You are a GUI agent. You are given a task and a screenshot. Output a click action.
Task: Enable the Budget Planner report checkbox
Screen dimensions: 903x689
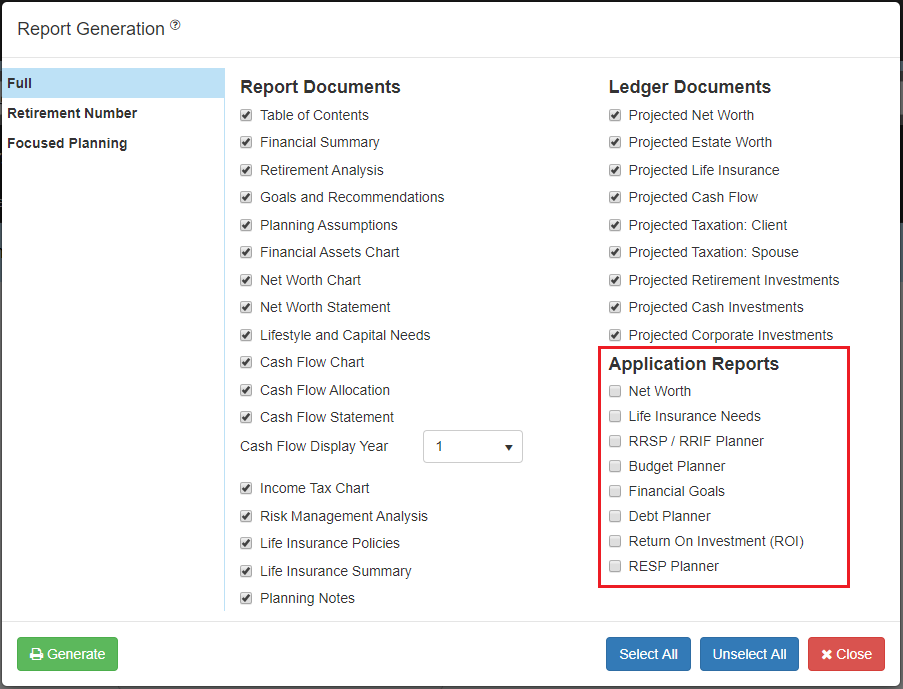[615, 466]
